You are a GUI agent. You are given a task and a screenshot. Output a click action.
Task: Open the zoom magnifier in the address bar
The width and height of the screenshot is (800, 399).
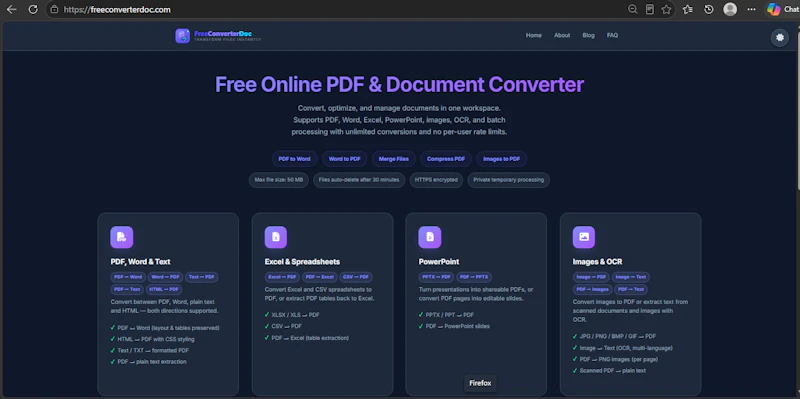pyautogui.click(x=632, y=9)
